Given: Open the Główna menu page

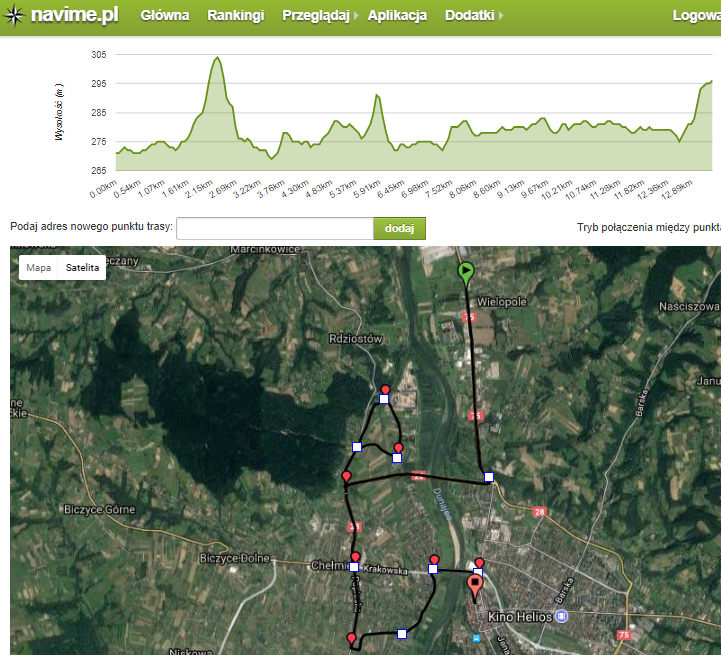Looking at the screenshot, I should point(164,16).
